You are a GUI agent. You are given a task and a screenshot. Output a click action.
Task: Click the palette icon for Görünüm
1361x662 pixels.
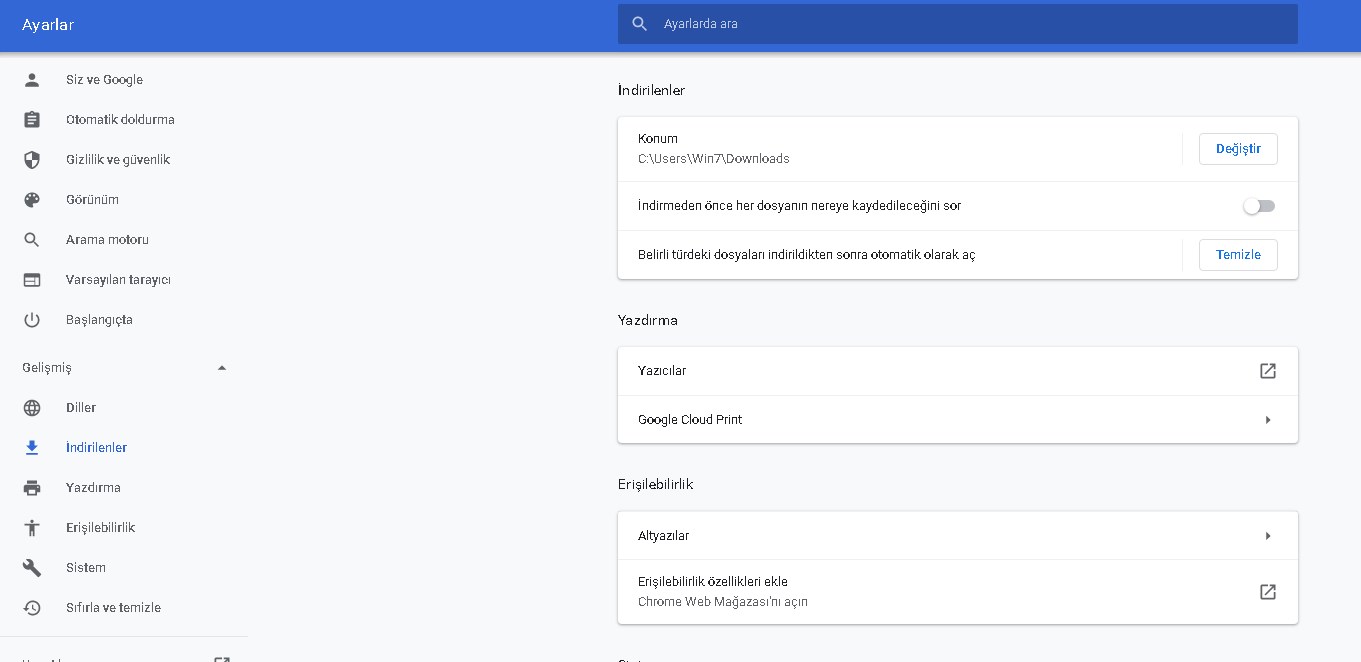click(32, 200)
